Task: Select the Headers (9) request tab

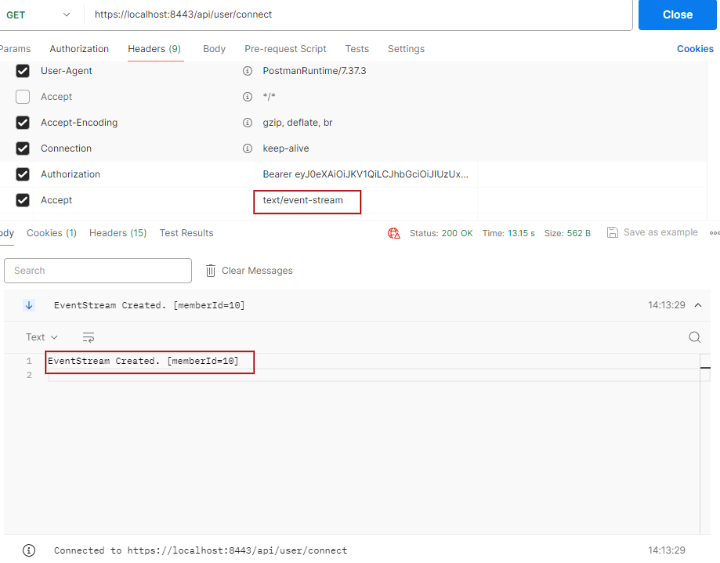Action: 154,49
